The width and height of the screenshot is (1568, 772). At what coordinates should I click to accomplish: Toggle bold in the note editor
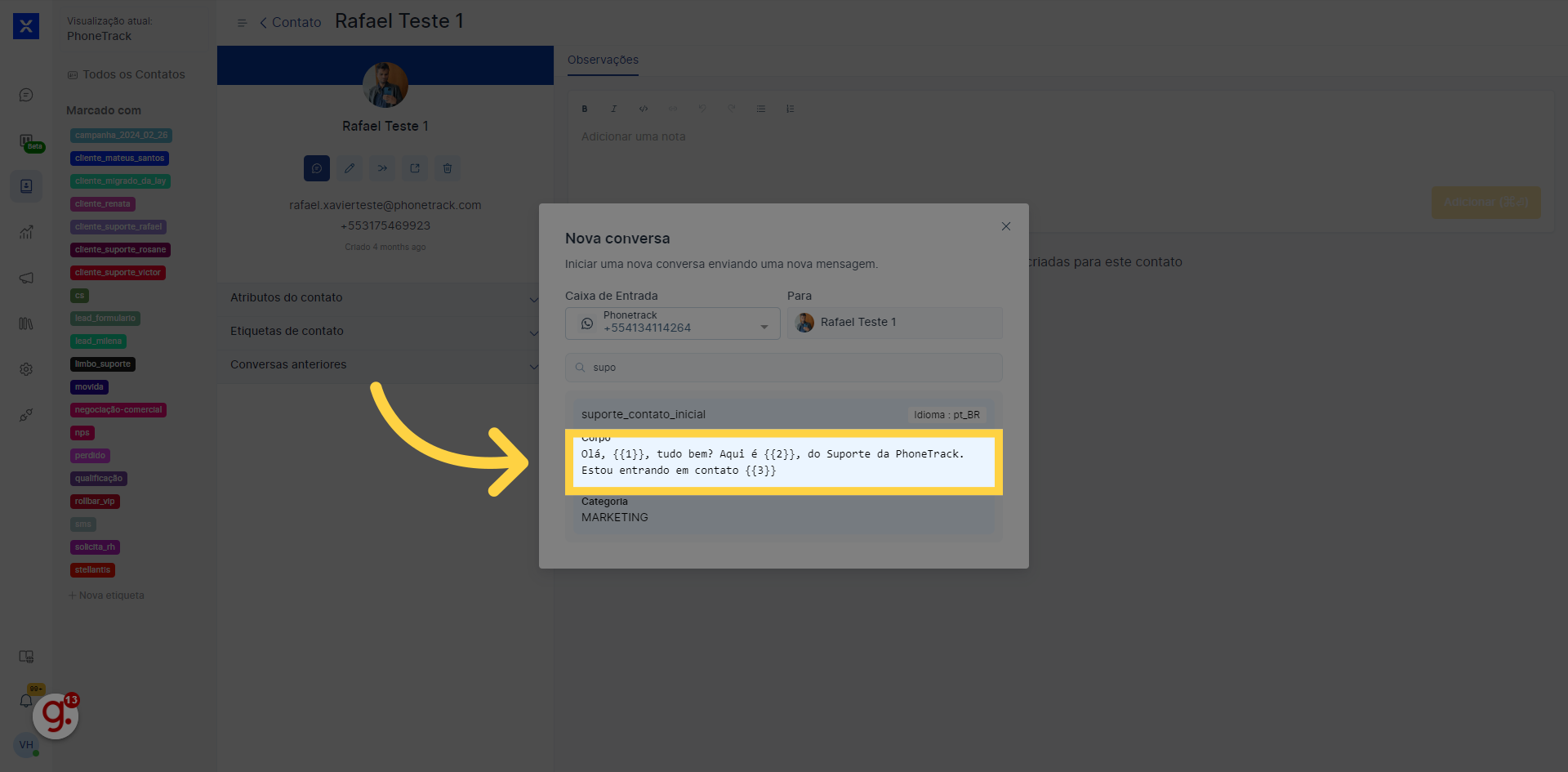click(585, 109)
